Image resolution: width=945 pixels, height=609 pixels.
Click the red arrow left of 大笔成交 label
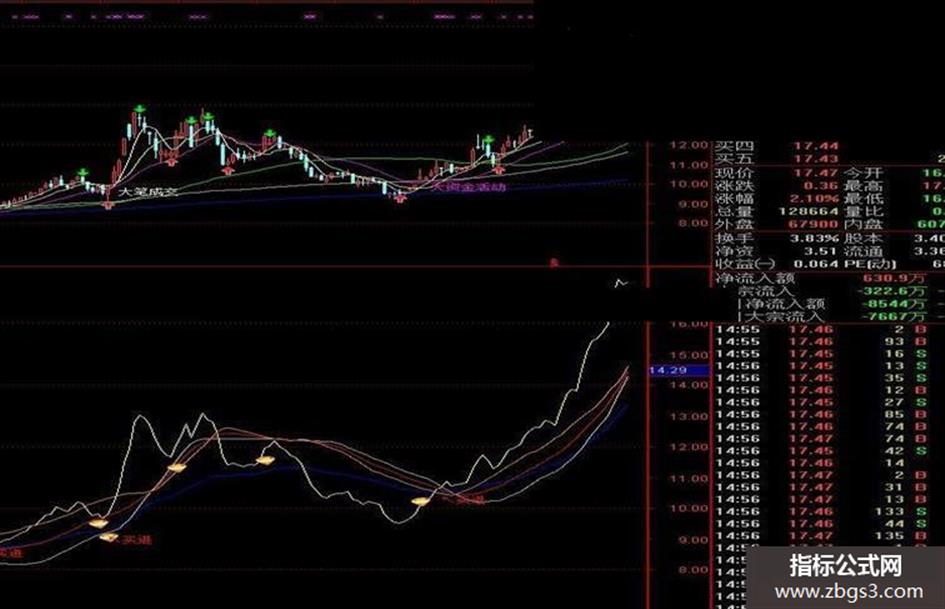[108, 205]
